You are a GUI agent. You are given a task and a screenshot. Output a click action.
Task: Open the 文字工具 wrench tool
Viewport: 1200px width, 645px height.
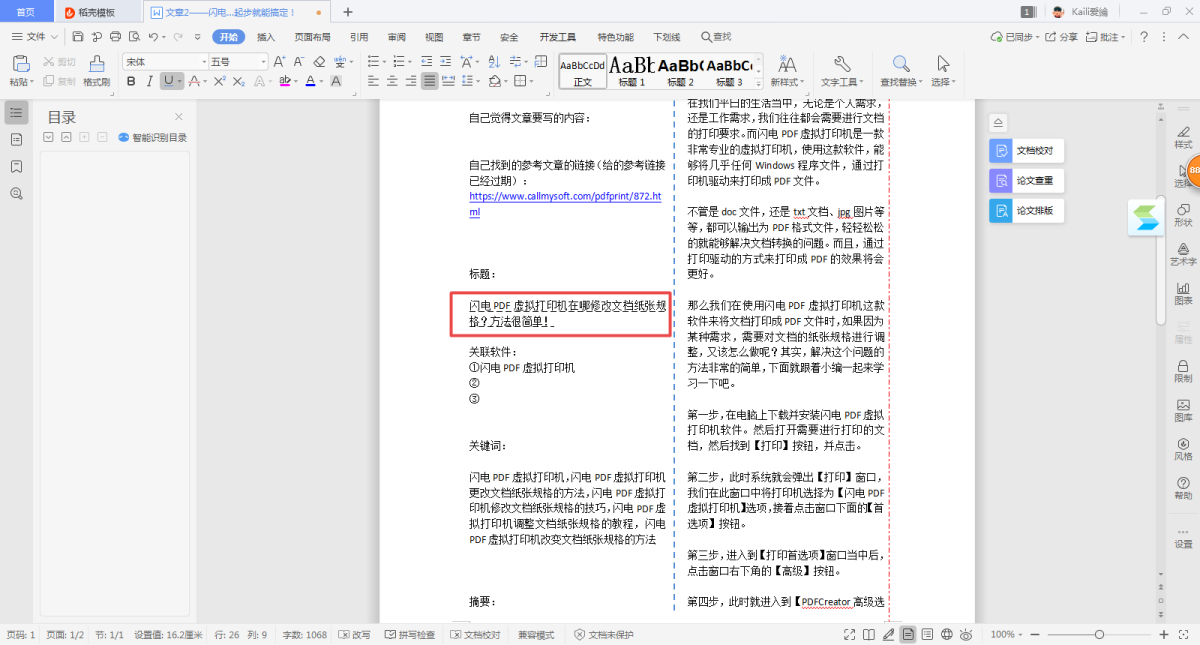(x=840, y=65)
